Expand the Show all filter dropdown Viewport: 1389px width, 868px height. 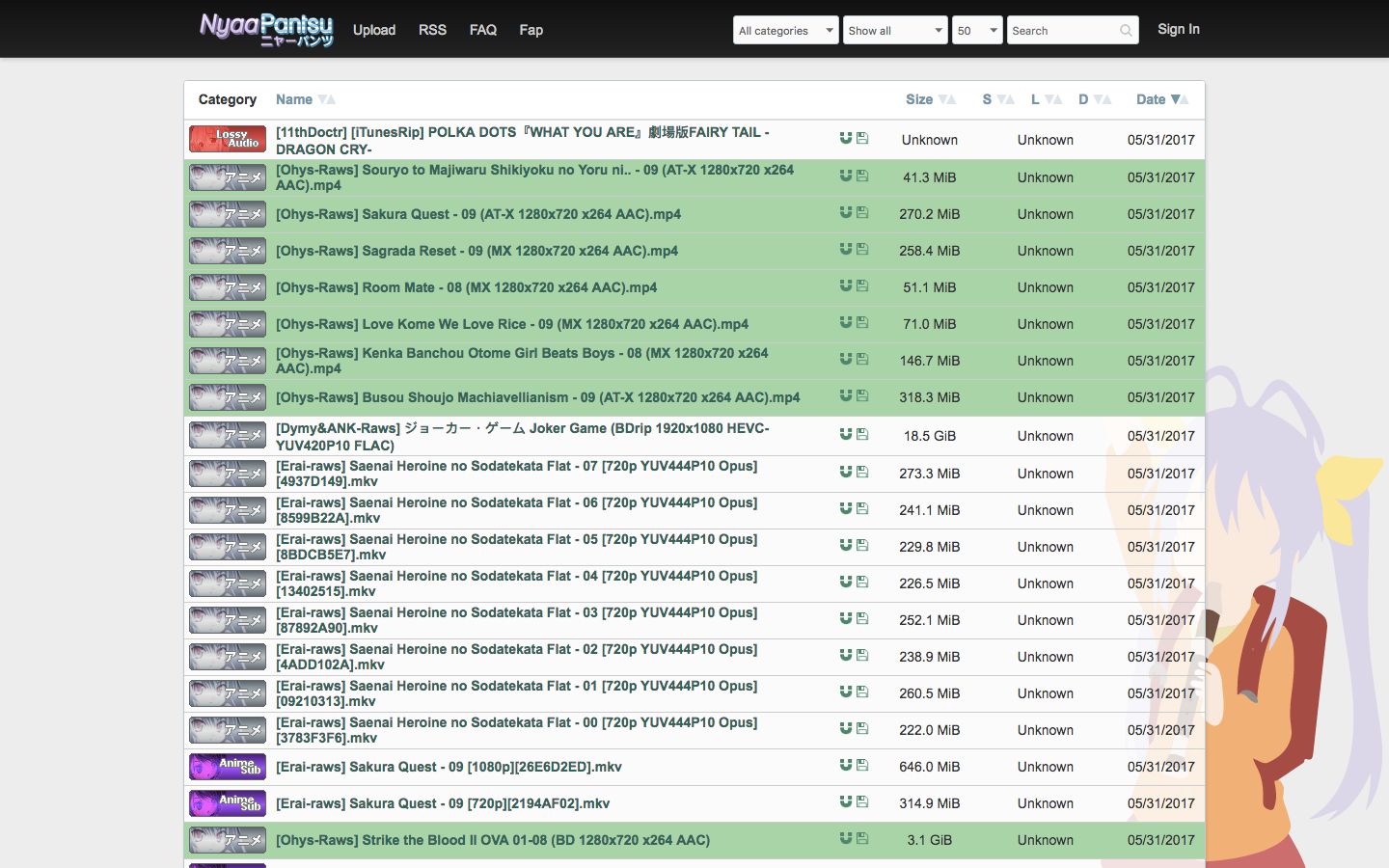pyautogui.click(x=895, y=31)
